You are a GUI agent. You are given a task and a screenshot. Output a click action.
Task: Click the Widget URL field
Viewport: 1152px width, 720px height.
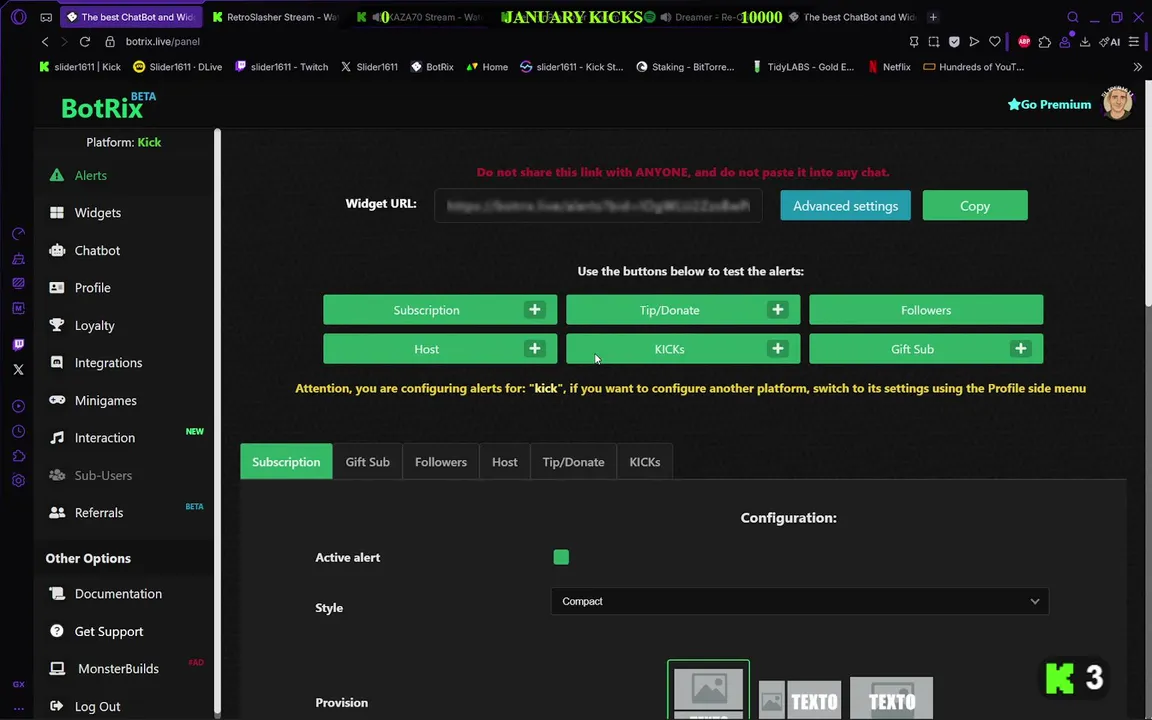point(597,206)
